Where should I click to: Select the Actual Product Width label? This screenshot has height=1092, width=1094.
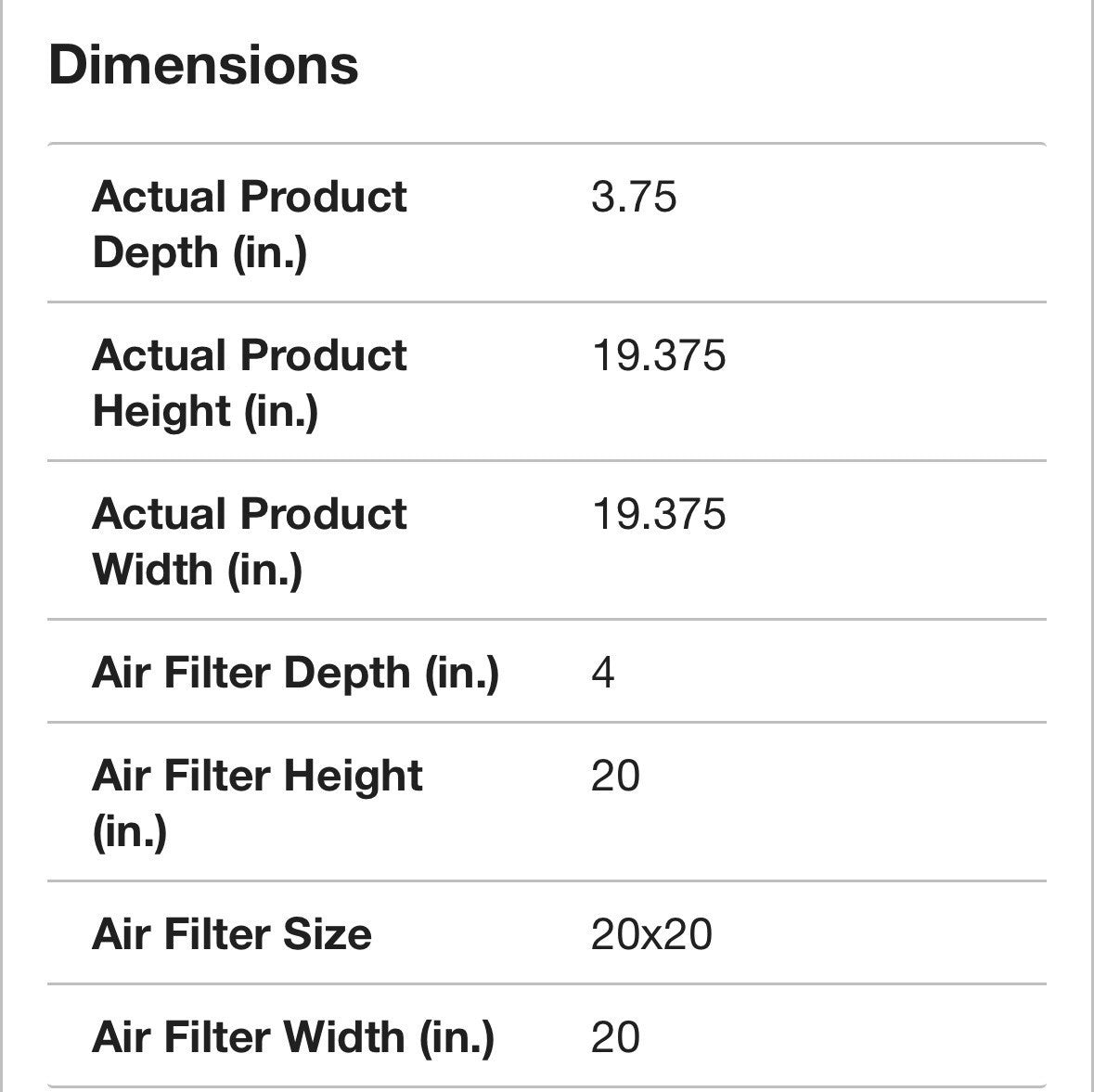[249, 541]
